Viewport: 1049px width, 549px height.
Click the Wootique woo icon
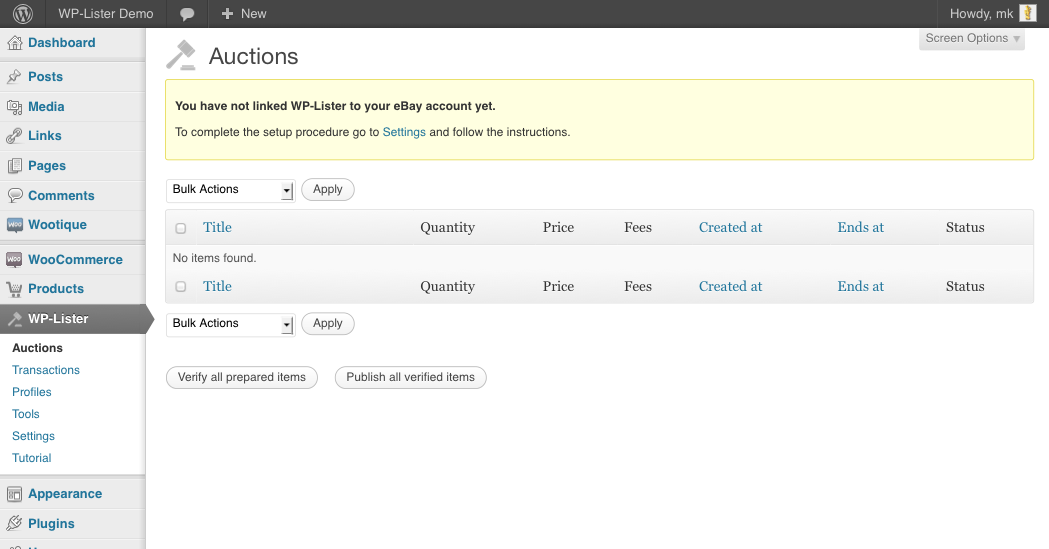point(15,225)
